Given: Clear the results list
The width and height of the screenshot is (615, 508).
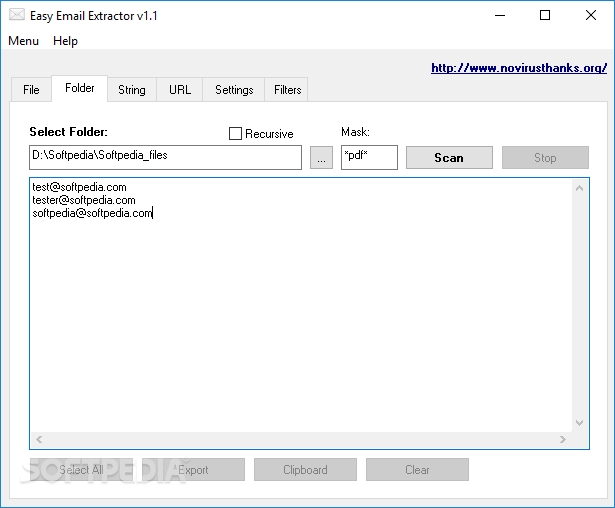Looking at the screenshot, I should (417, 470).
